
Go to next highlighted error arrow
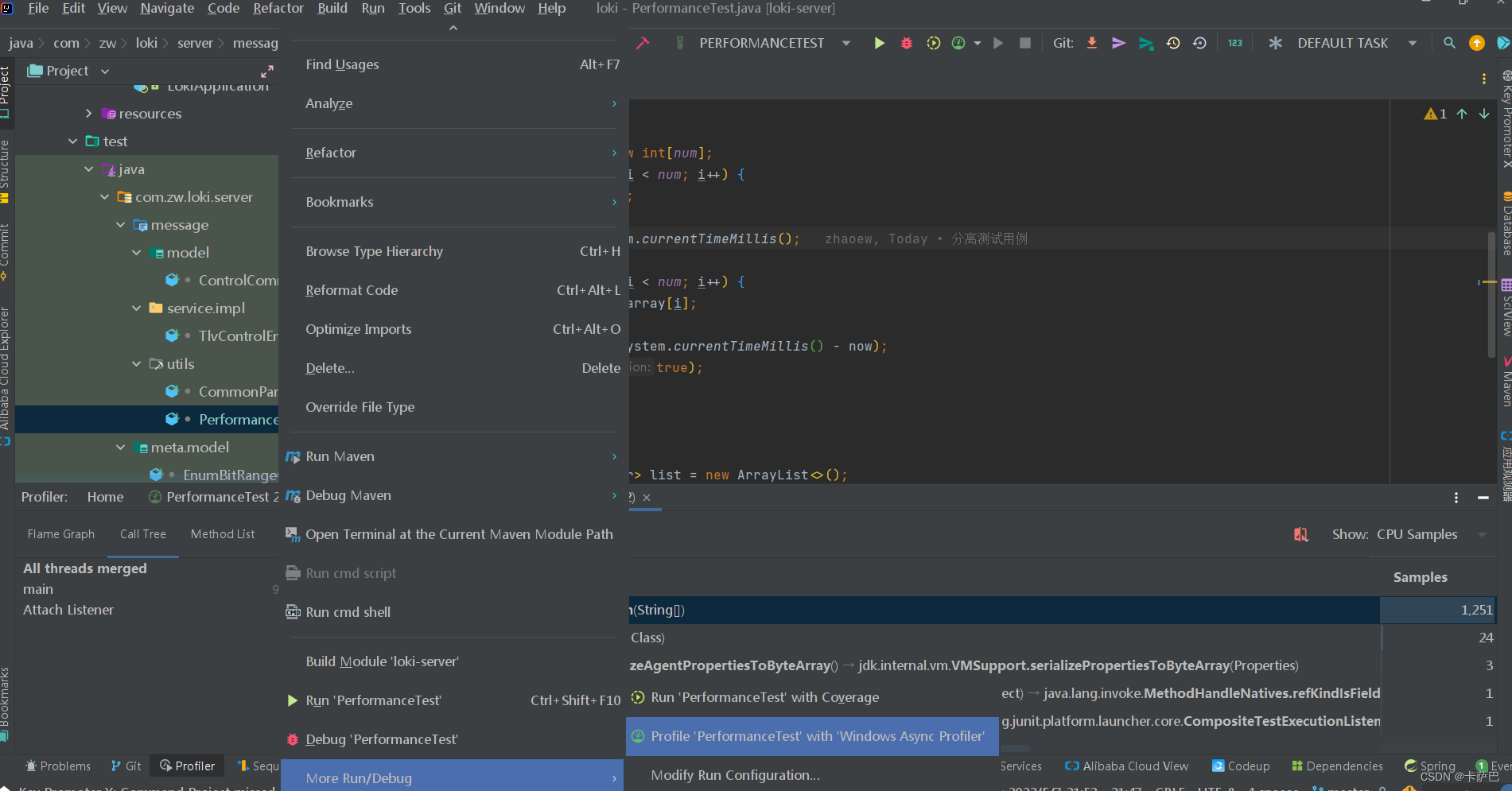(1484, 114)
